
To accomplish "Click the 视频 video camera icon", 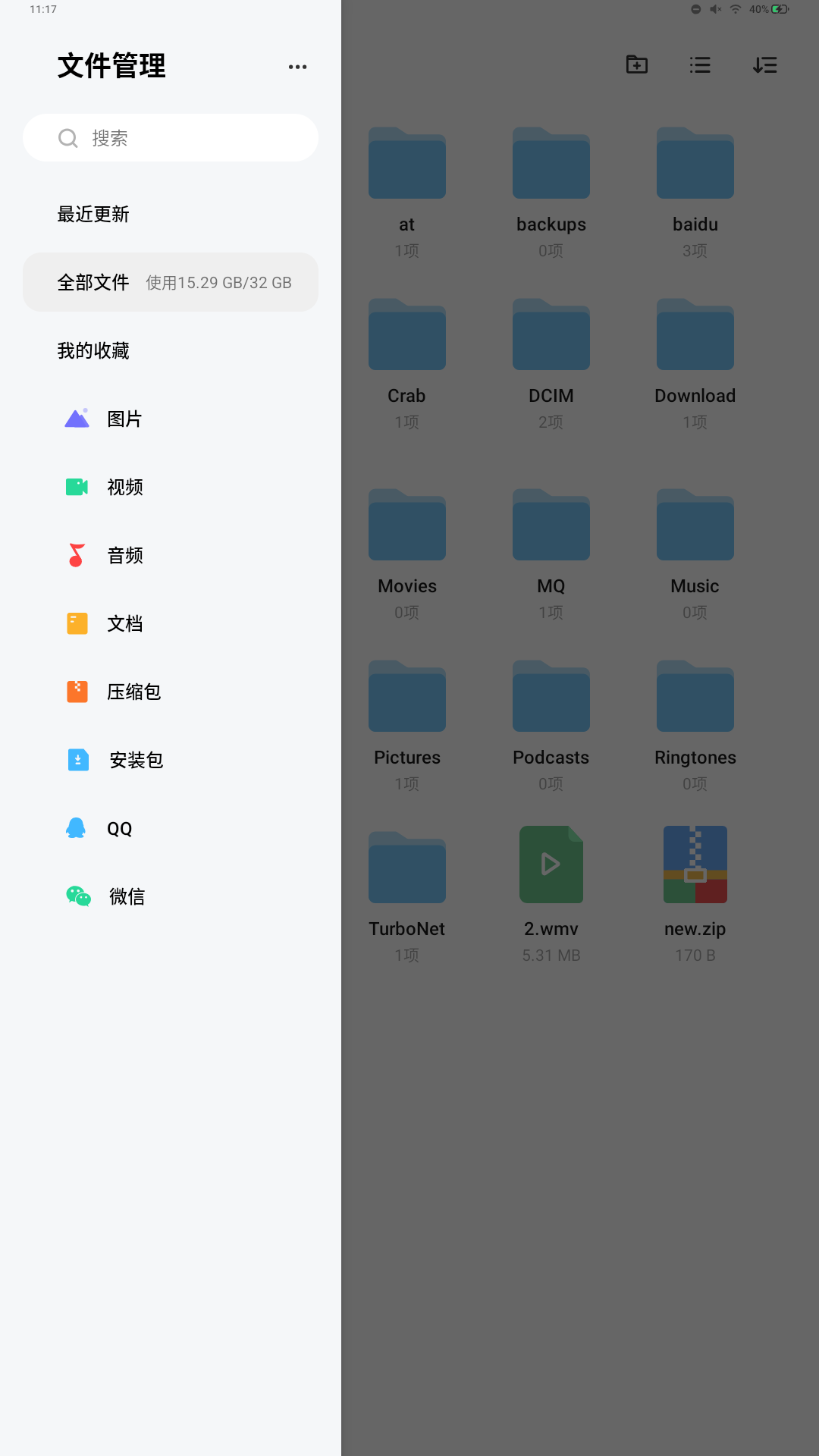I will (77, 487).
